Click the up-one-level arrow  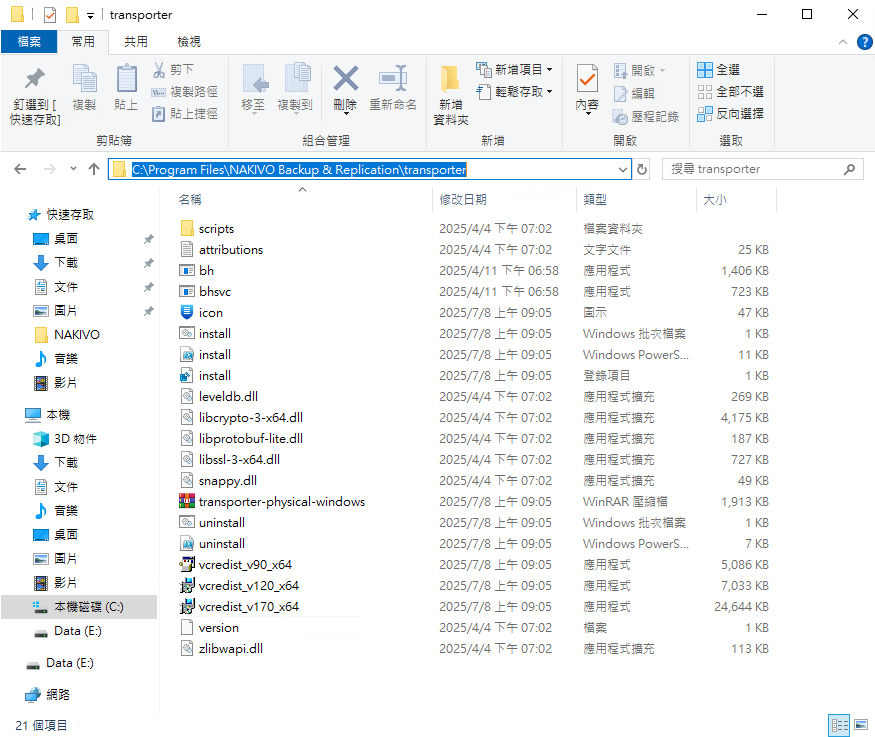(x=94, y=169)
